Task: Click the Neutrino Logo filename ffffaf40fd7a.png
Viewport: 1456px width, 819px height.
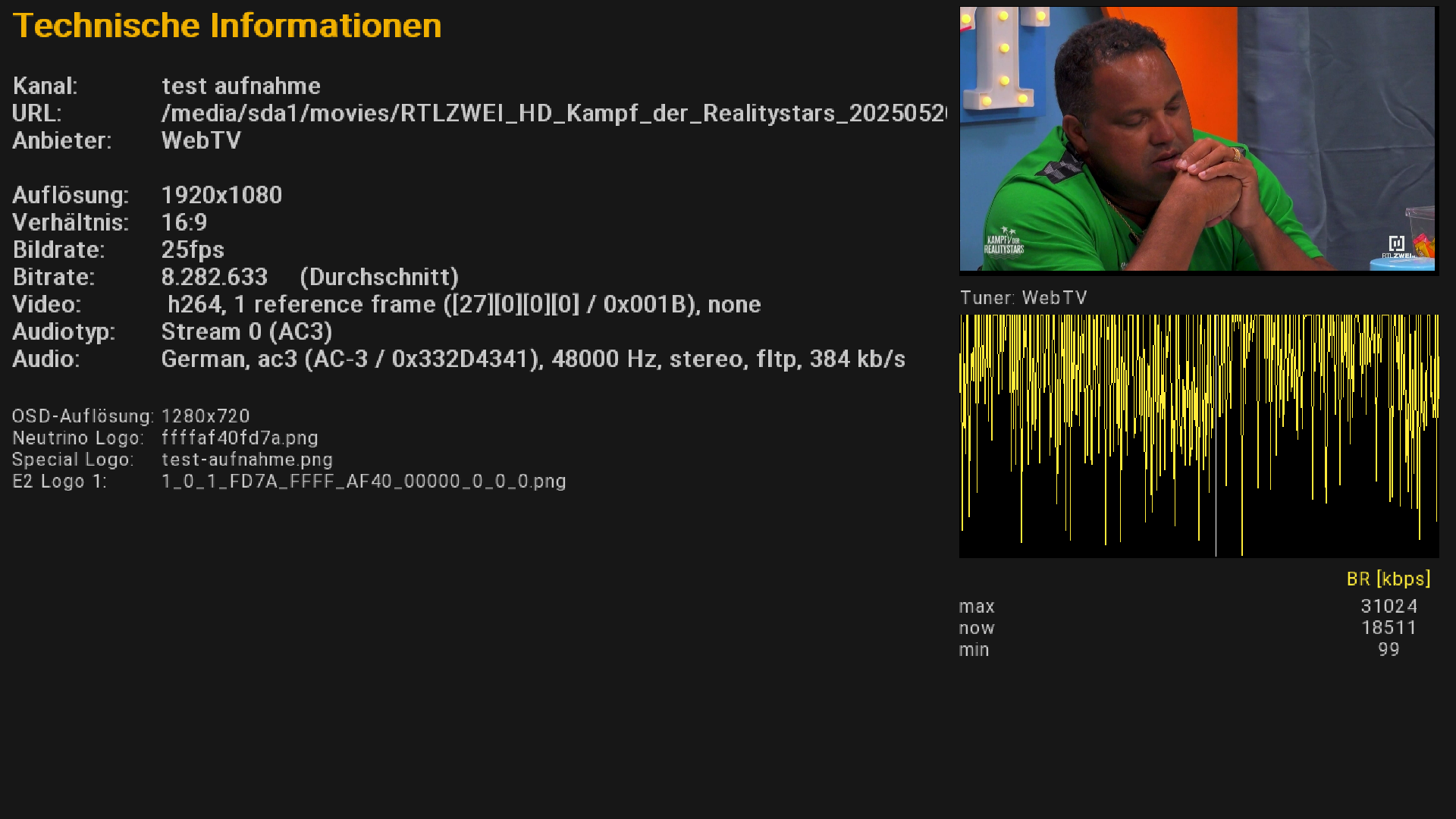Action: [x=240, y=438]
